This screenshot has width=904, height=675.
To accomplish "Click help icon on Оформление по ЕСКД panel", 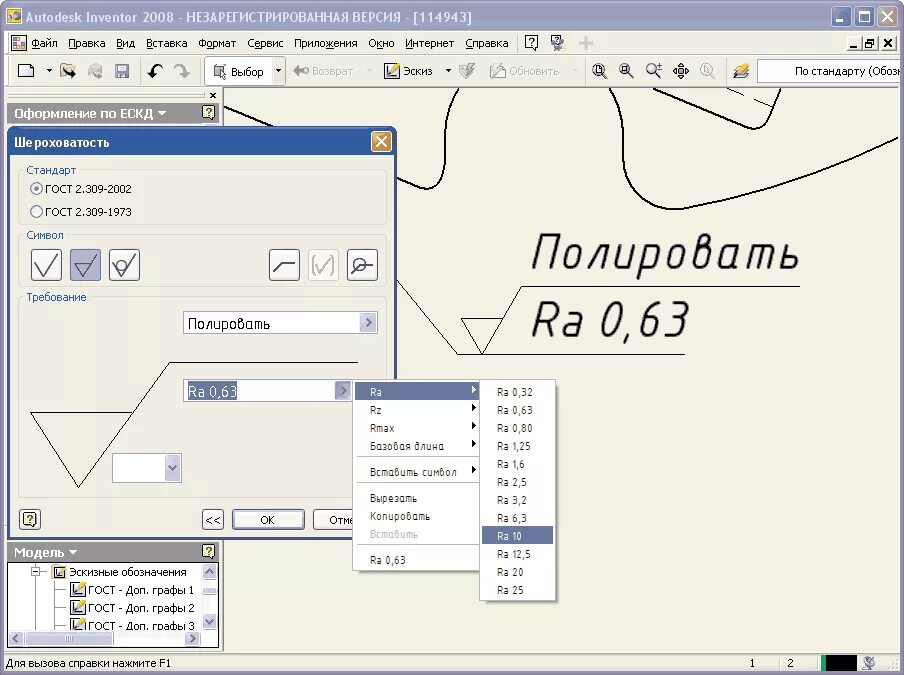I will 209,112.
